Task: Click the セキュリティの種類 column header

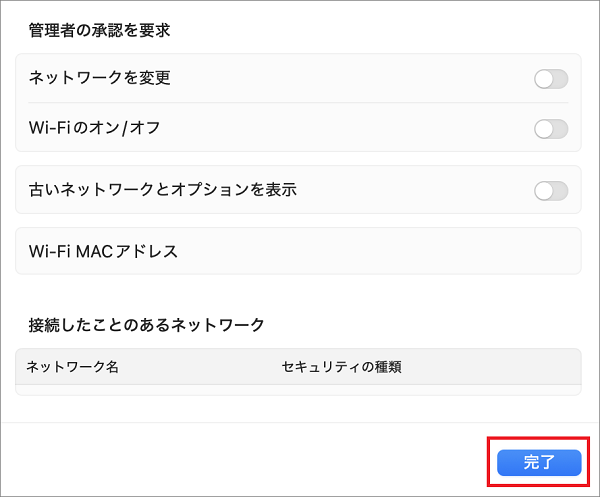Action: pyautogui.click(x=342, y=367)
